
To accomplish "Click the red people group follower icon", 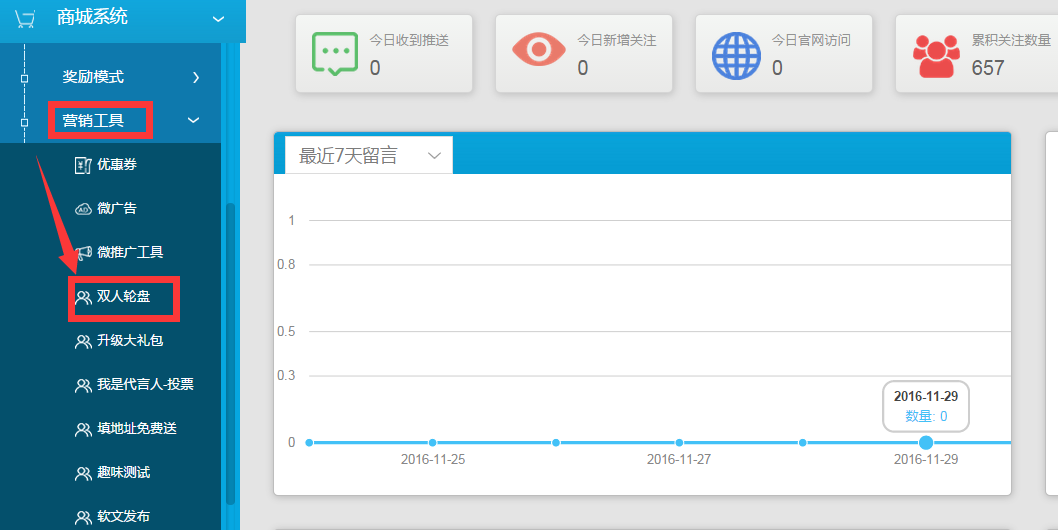I will [936, 55].
